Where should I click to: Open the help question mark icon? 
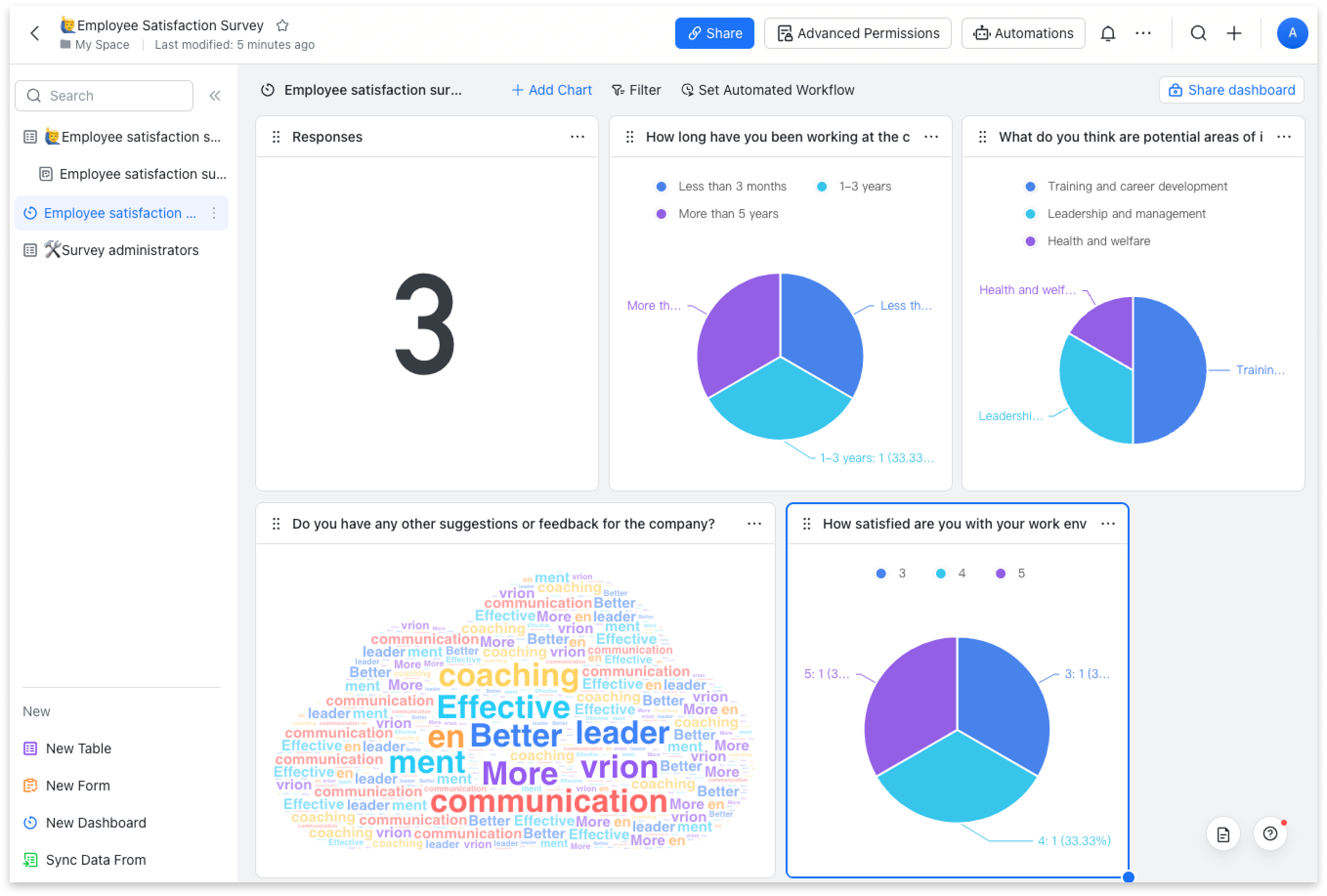[x=1270, y=834]
